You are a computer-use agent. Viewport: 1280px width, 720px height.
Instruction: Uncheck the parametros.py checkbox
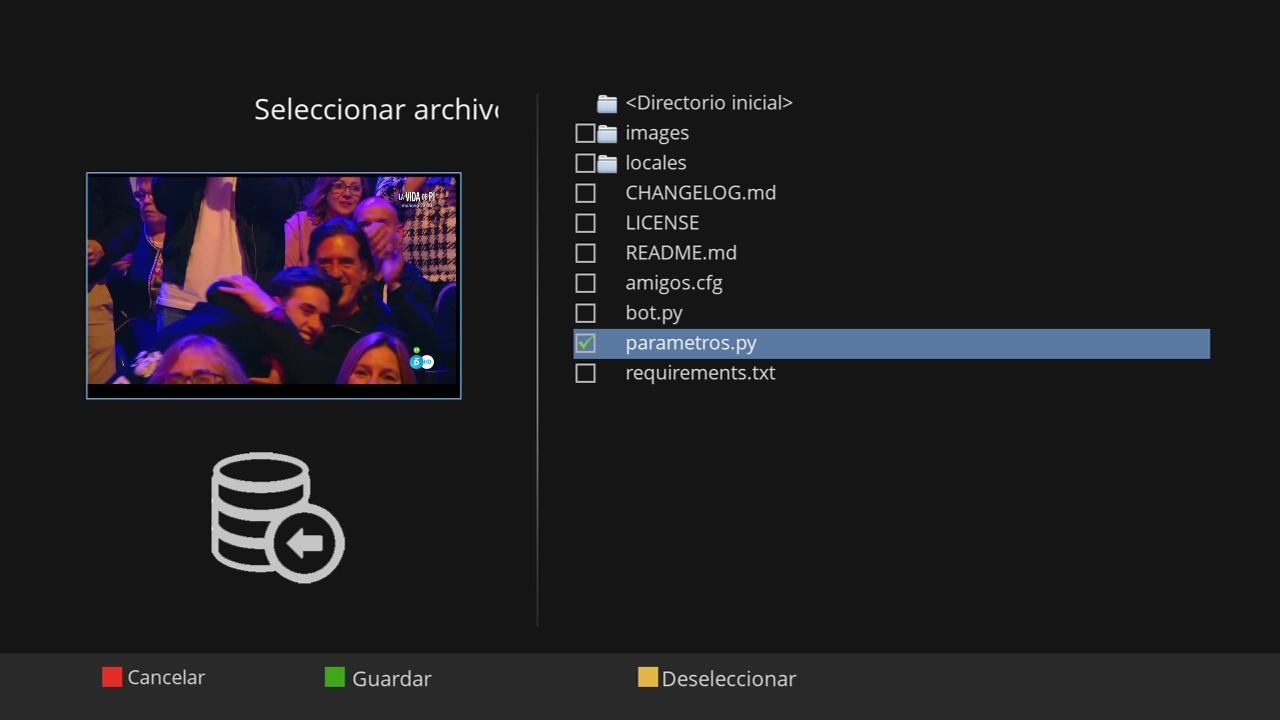point(585,343)
